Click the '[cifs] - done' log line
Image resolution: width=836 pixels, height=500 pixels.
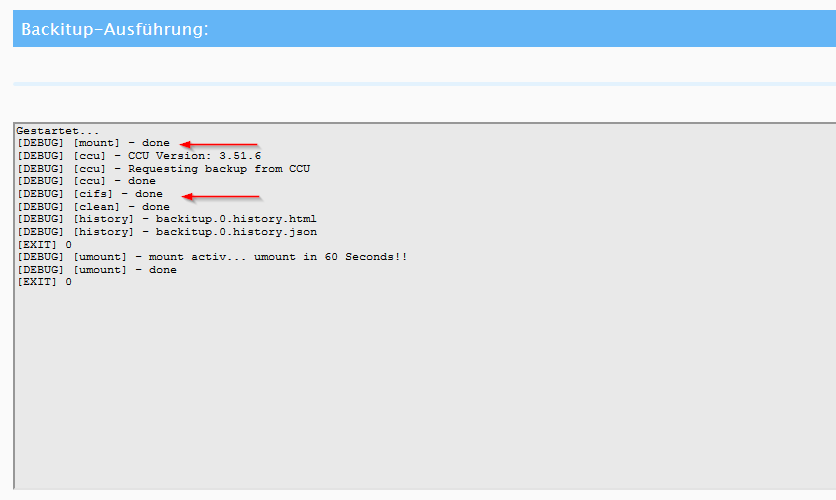[90, 194]
